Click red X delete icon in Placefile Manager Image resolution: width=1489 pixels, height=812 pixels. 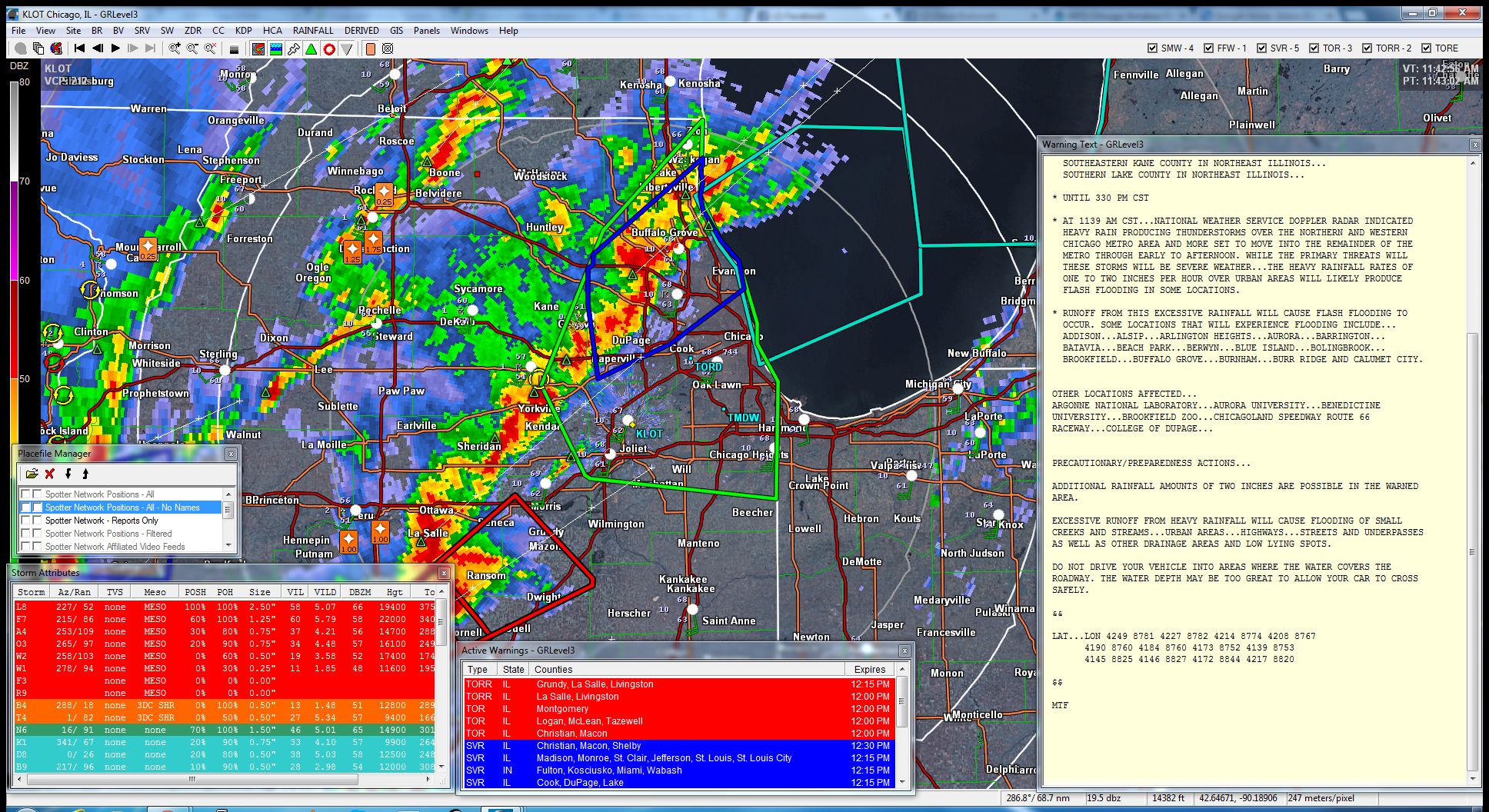point(50,474)
